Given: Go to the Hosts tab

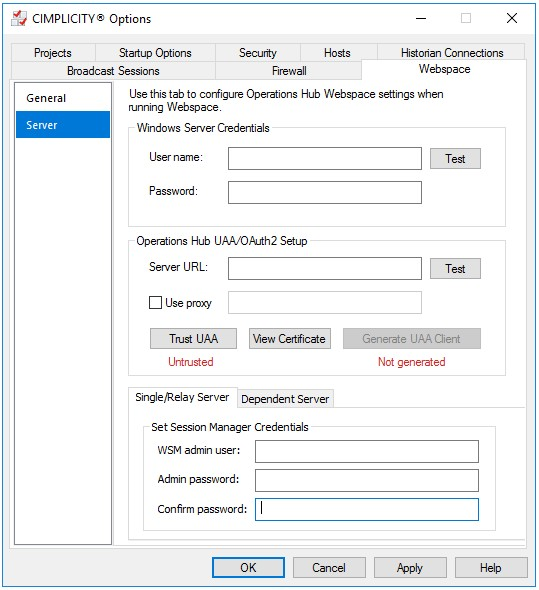Looking at the screenshot, I should tap(337, 53).
